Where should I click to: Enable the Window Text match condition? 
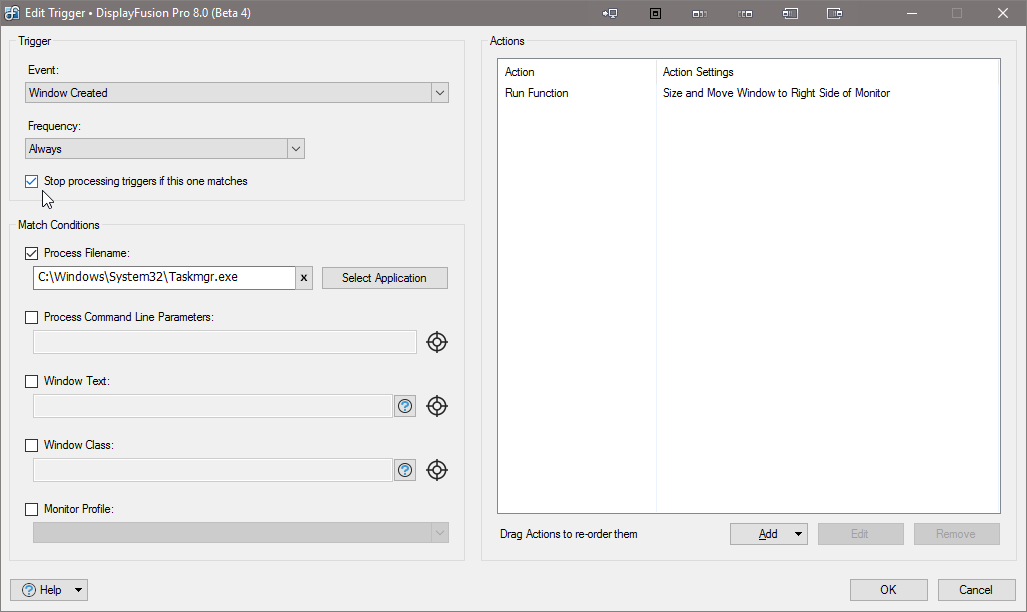point(32,381)
